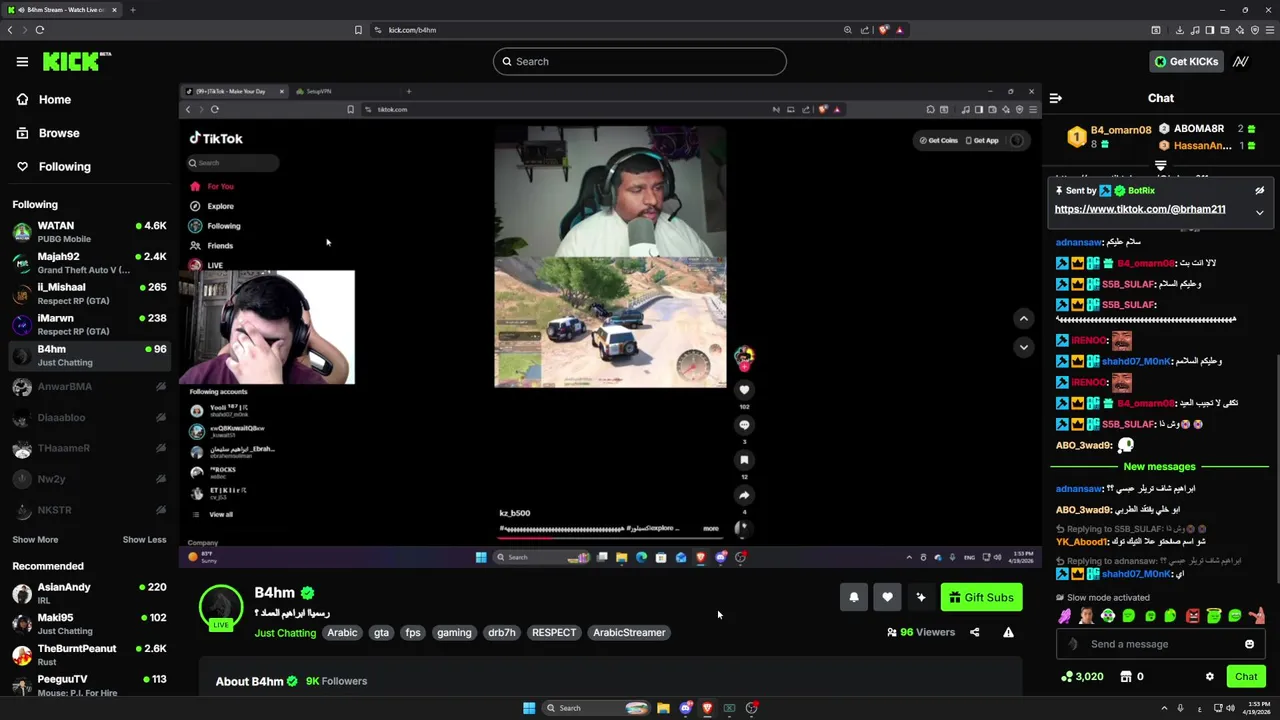This screenshot has height=720, width=1280.
Task: Send message with green Chat button
Action: pos(1246,677)
